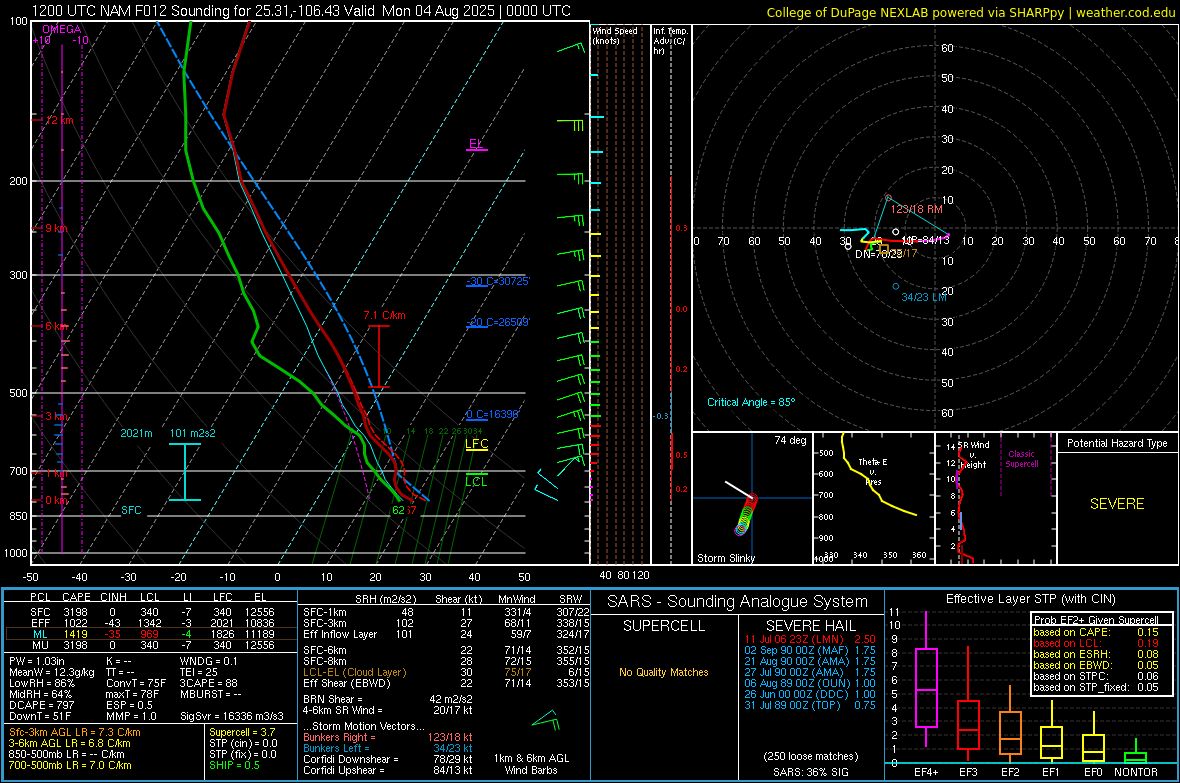The height and width of the screenshot is (783, 1180).
Task: Click the 34/23 LM hodograph label
Action: click(x=924, y=297)
